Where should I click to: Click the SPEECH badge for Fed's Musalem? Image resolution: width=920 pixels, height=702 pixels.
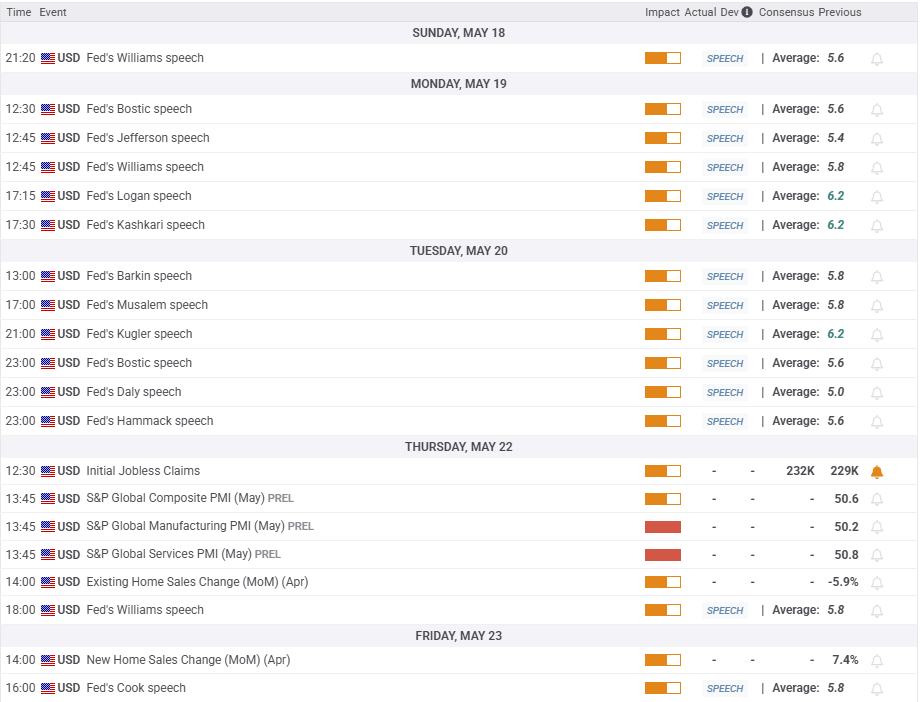pos(725,306)
